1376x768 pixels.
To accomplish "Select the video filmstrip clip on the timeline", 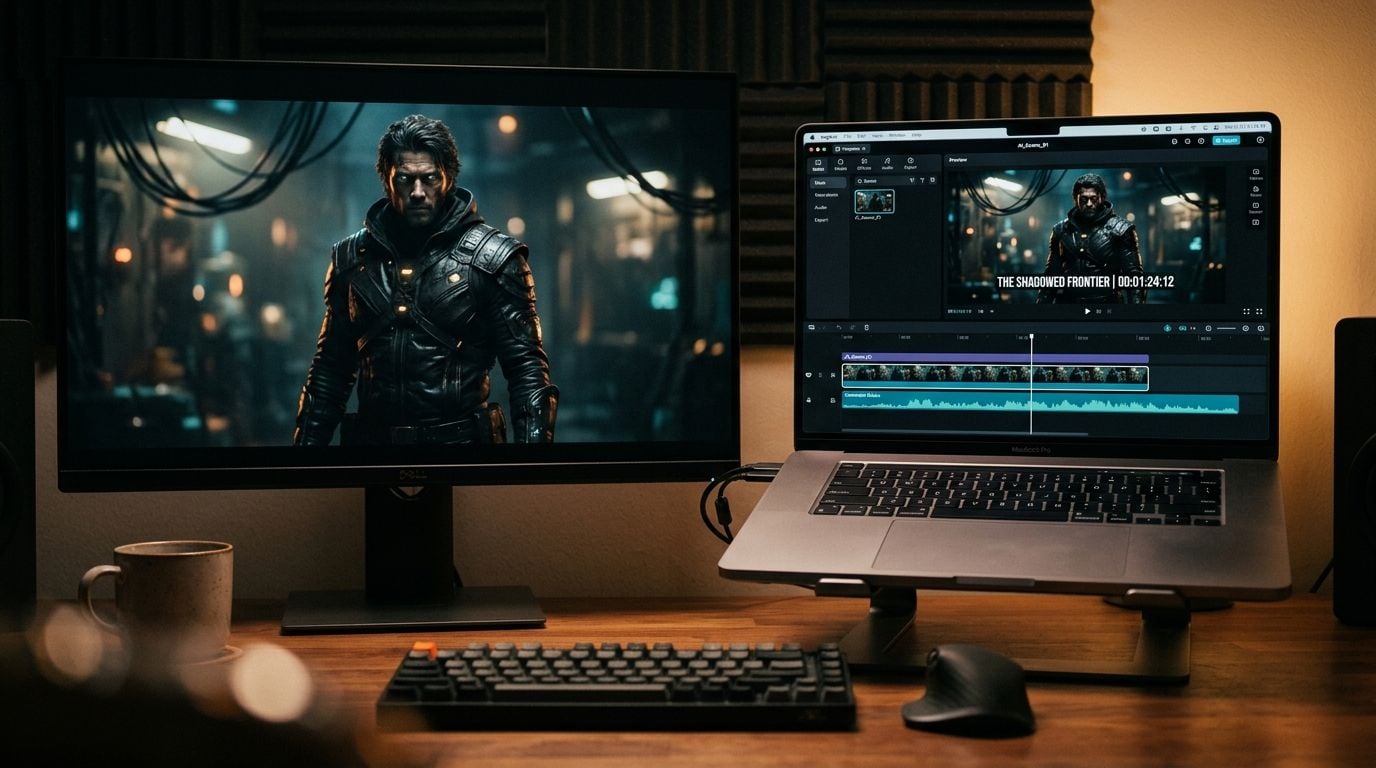I will click(995, 377).
